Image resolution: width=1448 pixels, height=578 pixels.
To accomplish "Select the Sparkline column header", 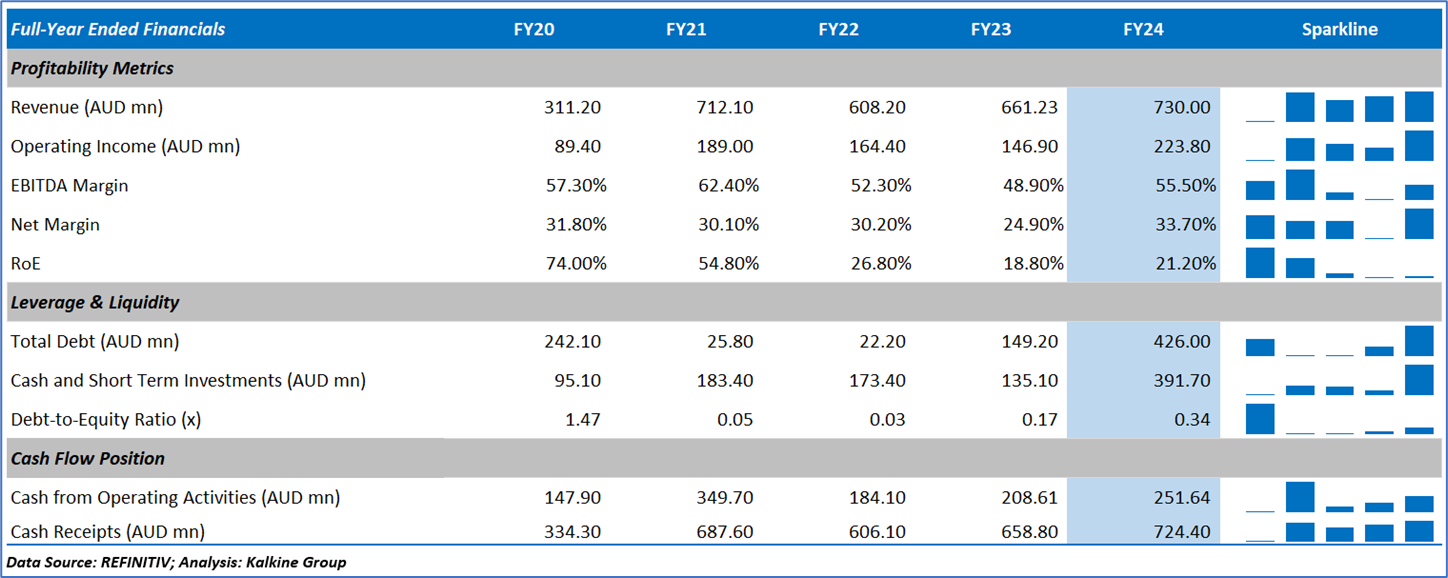I will click(1339, 29).
